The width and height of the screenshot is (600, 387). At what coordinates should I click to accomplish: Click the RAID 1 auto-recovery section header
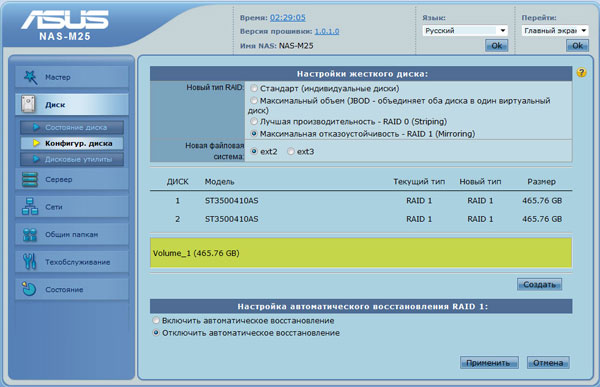click(361, 306)
